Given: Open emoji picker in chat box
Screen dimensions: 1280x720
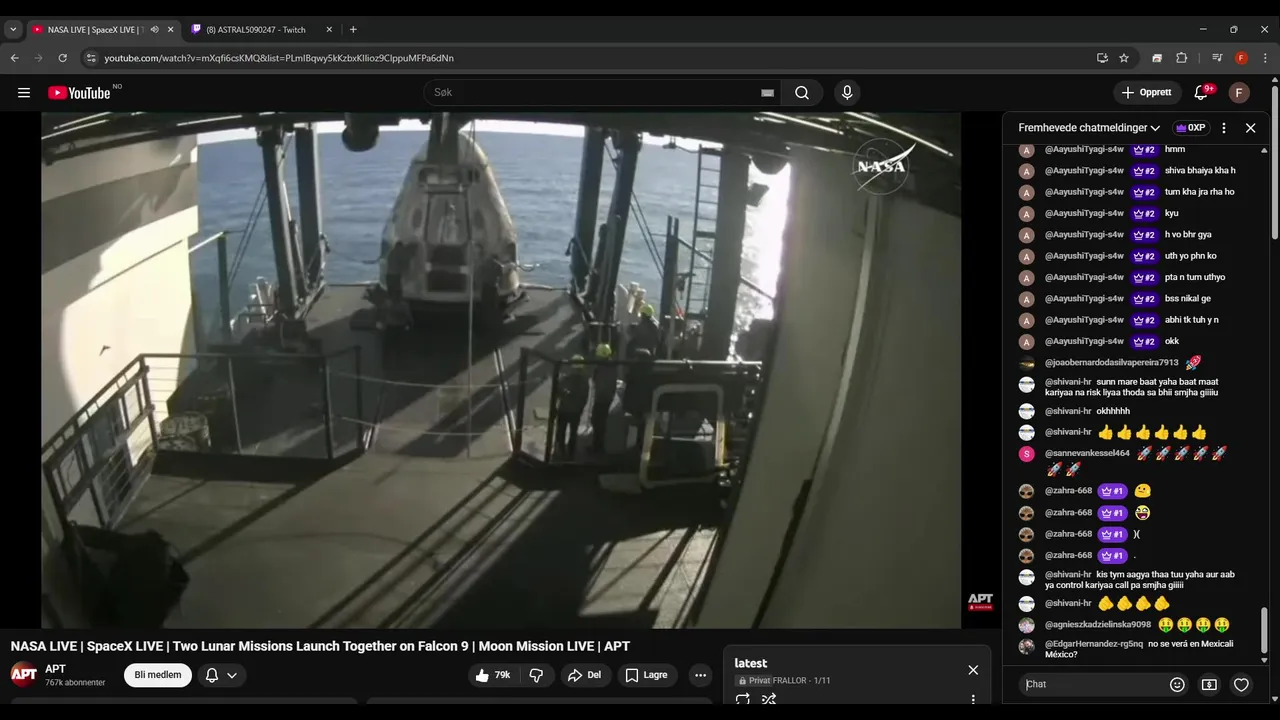Looking at the screenshot, I should coord(1177,685).
